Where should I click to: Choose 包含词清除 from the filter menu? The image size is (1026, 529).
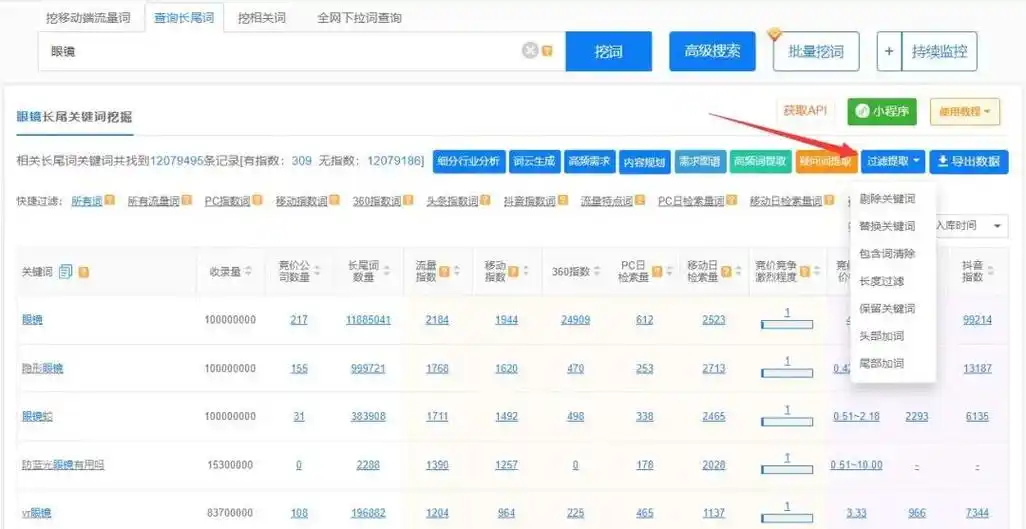click(887, 253)
